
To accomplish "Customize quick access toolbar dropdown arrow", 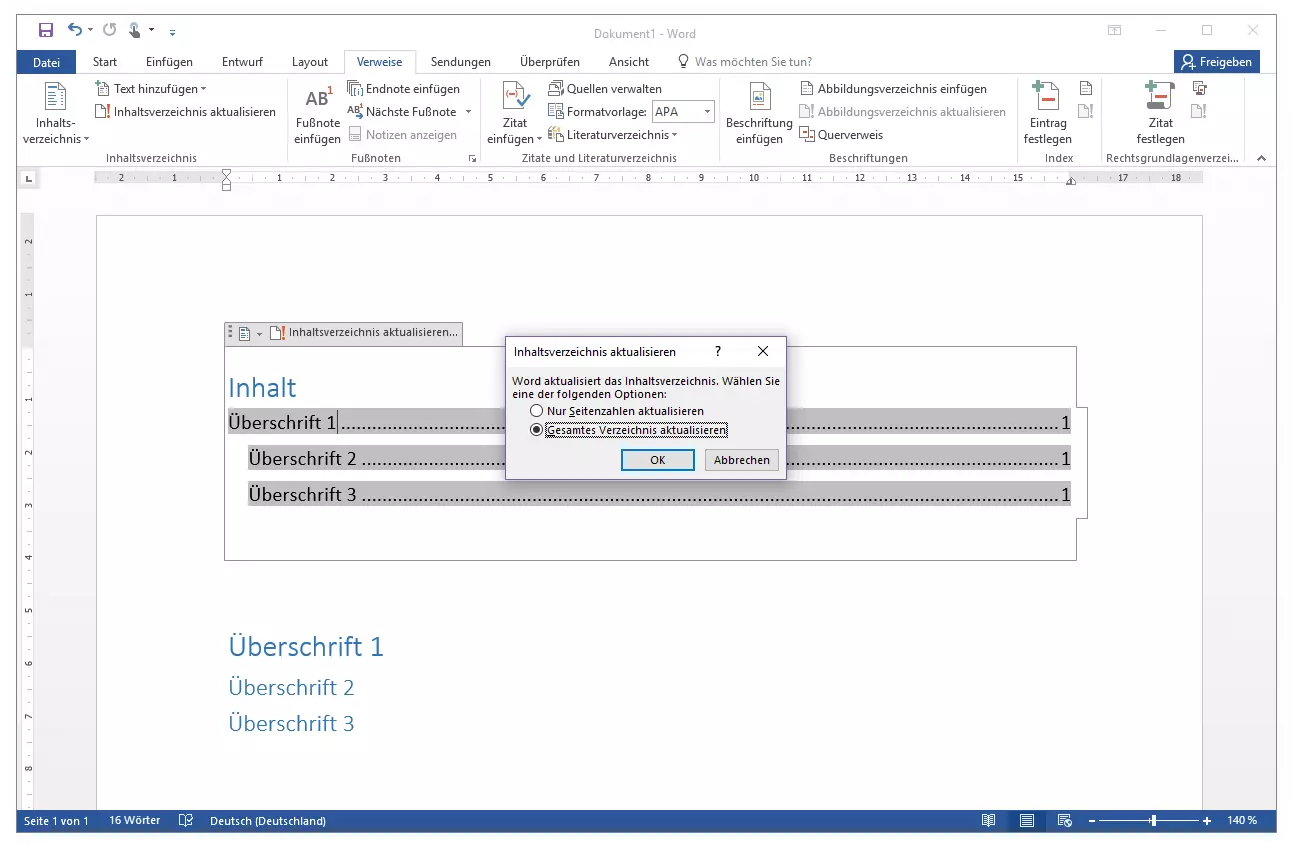I will point(172,32).
